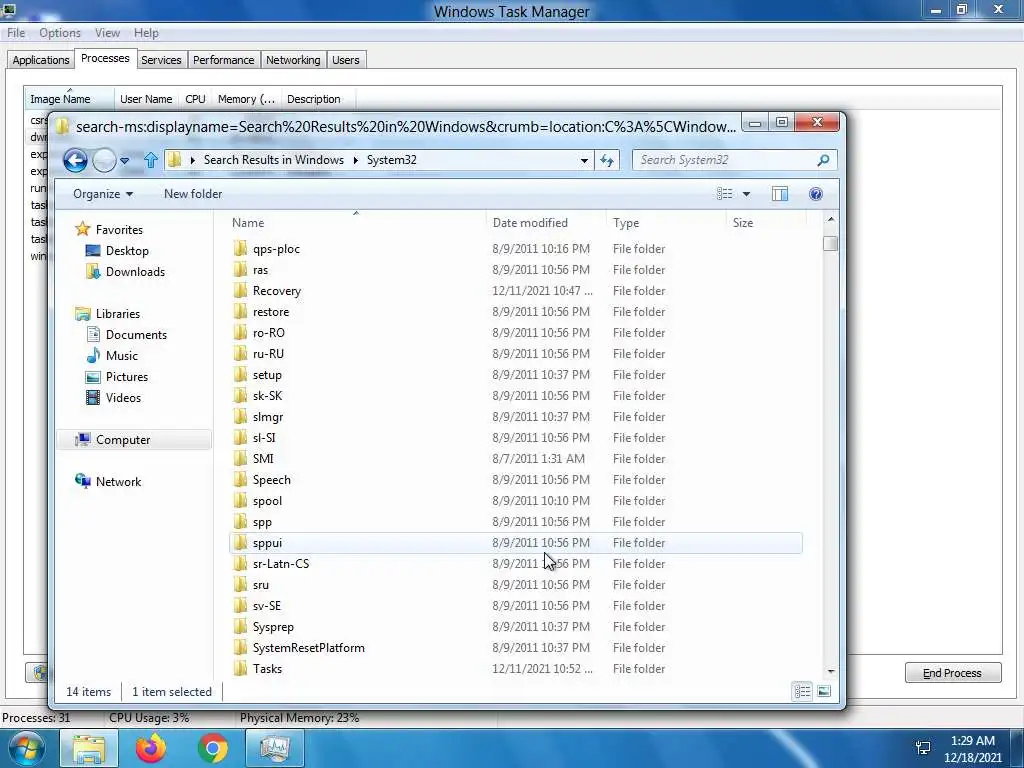Open Firefox from the taskbar
The width and height of the screenshot is (1024, 768).
(x=151, y=748)
